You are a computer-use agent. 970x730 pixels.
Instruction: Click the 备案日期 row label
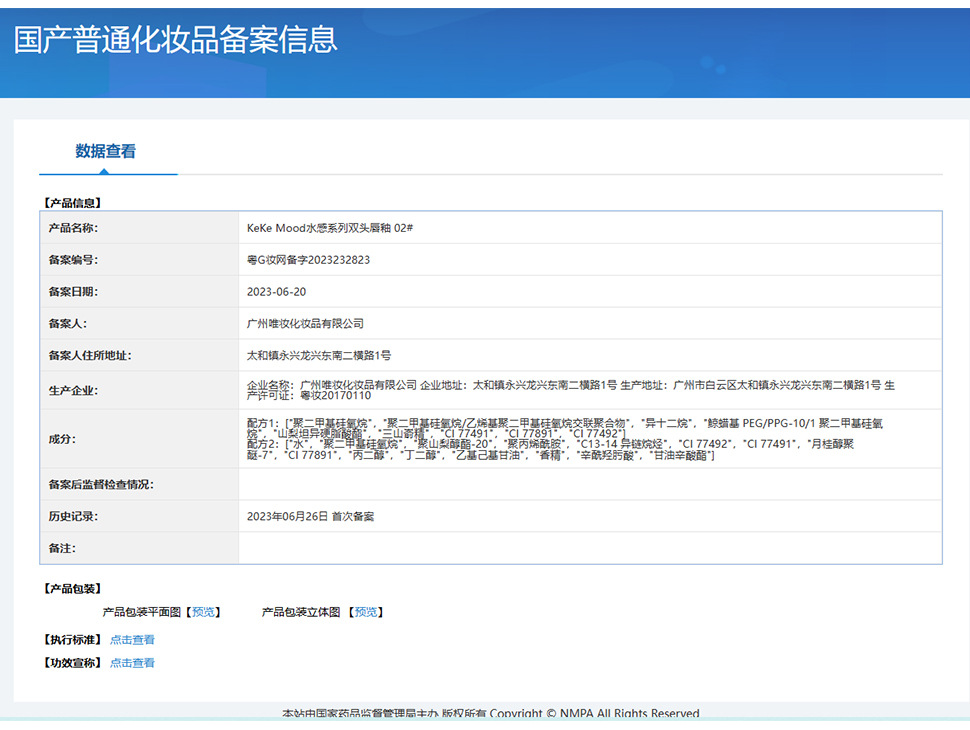coord(73,292)
